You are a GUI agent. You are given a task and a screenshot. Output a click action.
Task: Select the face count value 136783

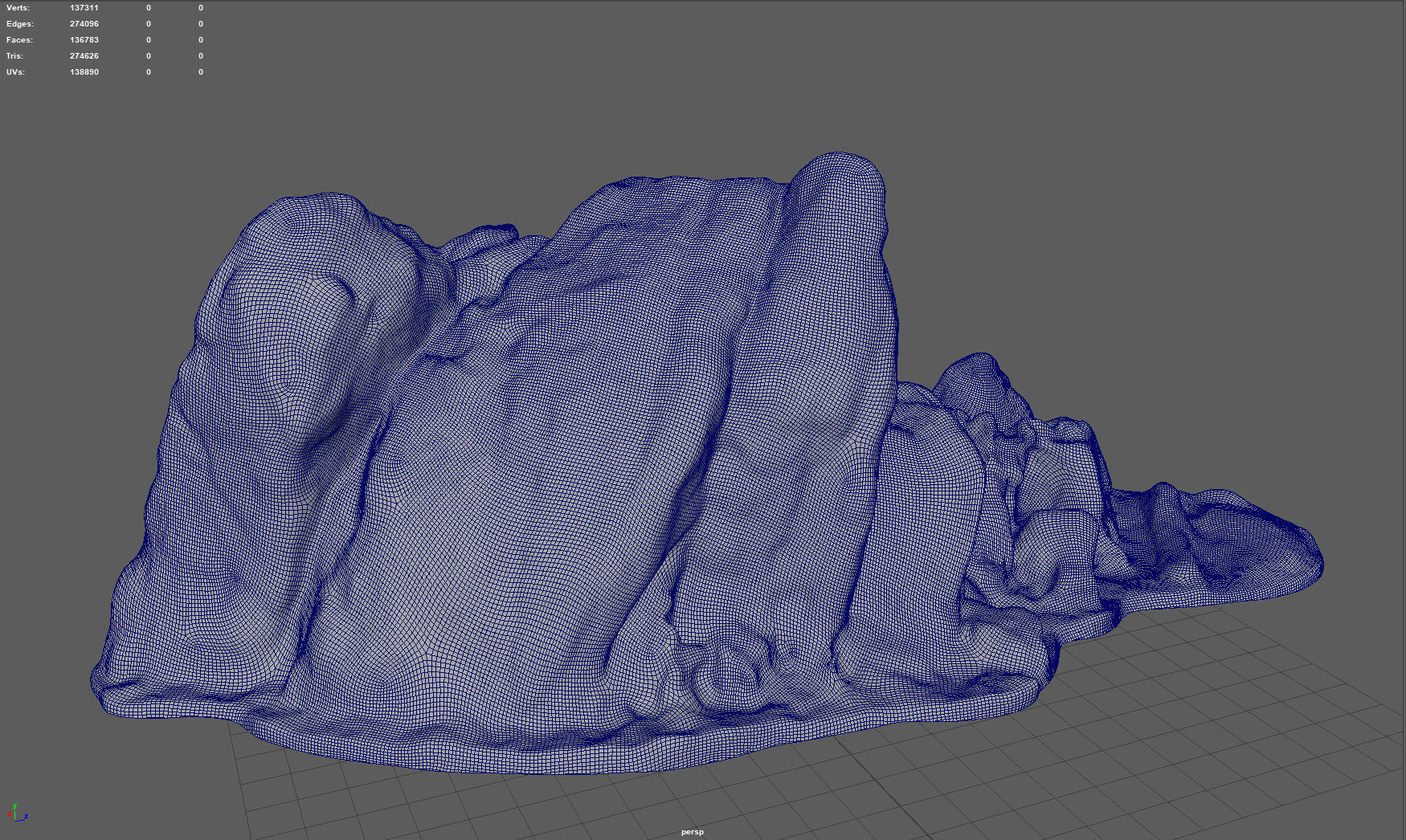tap(84, 40)
